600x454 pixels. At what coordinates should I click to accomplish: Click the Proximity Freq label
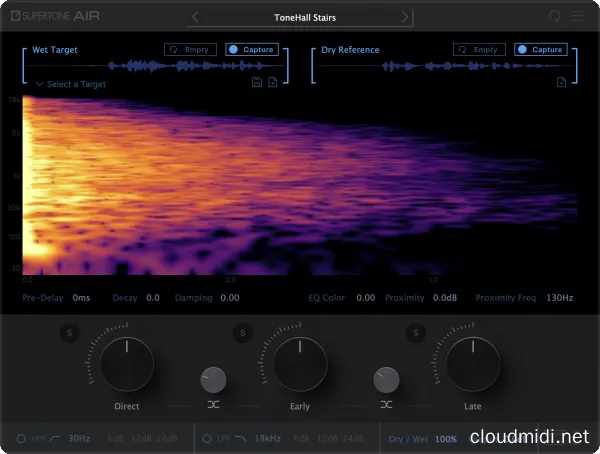pyautogui.click(x=506, y=298)
